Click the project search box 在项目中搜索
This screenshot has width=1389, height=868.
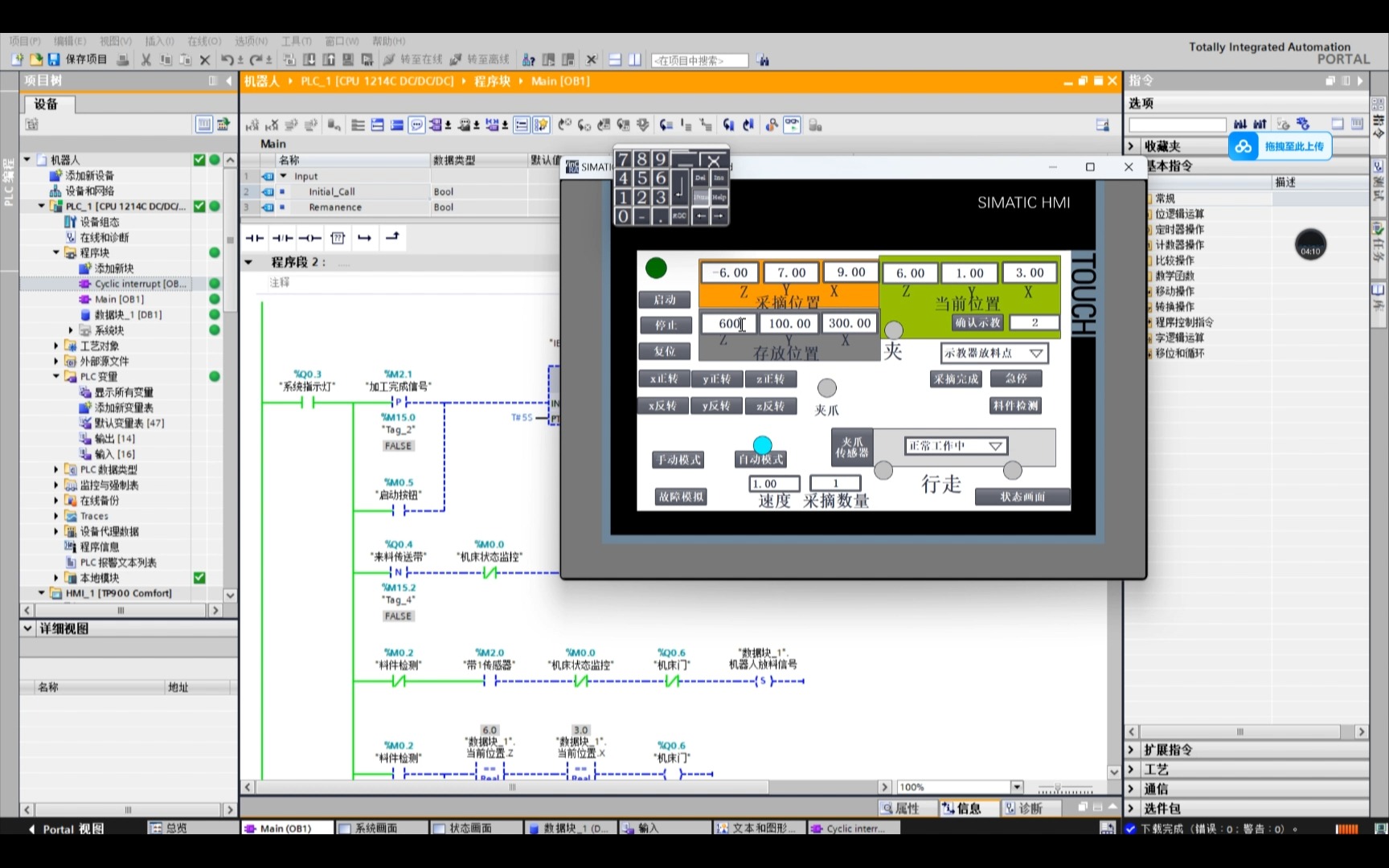point(699,60)
